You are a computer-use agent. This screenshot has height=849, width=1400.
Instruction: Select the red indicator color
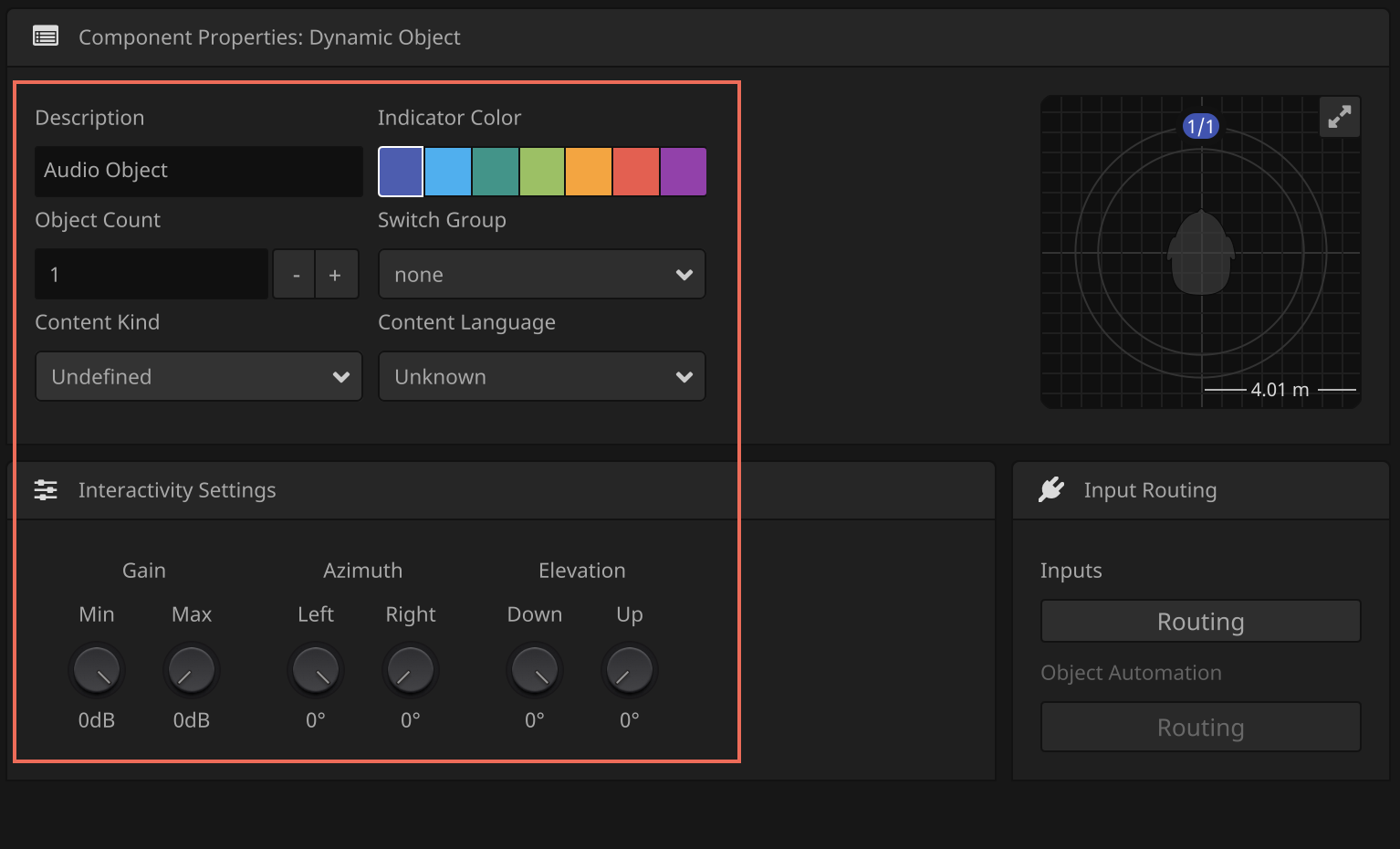(x=636, y=172)
